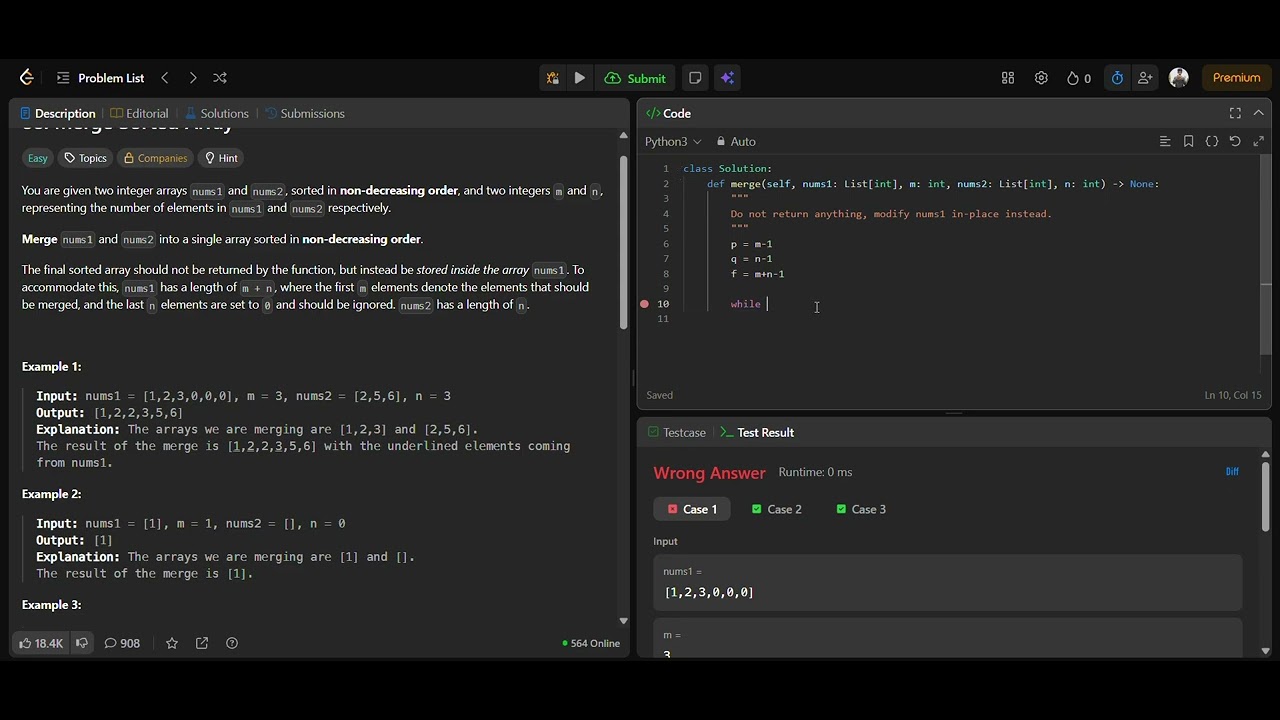This screenshot has width=1280, height=720.
Task: Switch to the Test Result tab
Action: point(757,432)
